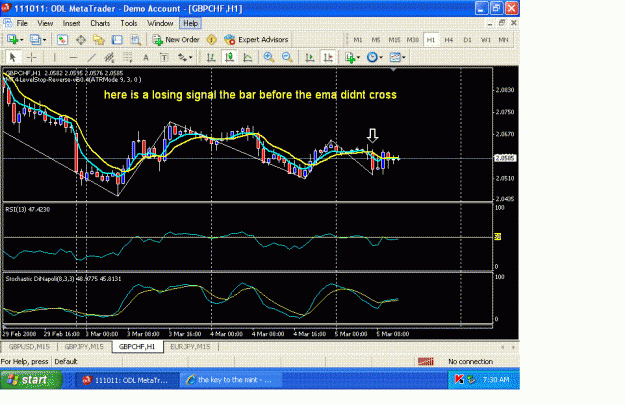
Task: Toggle Chart Shift button
Action: [328, 57]
